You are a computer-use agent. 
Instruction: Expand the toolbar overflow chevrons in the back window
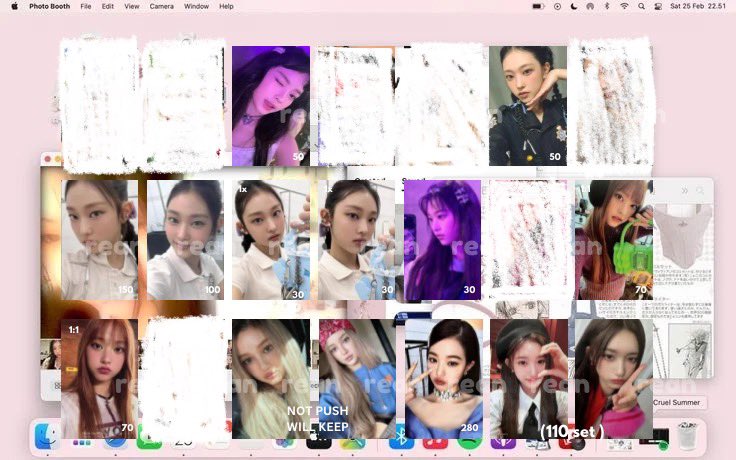[x=685, y=191]
